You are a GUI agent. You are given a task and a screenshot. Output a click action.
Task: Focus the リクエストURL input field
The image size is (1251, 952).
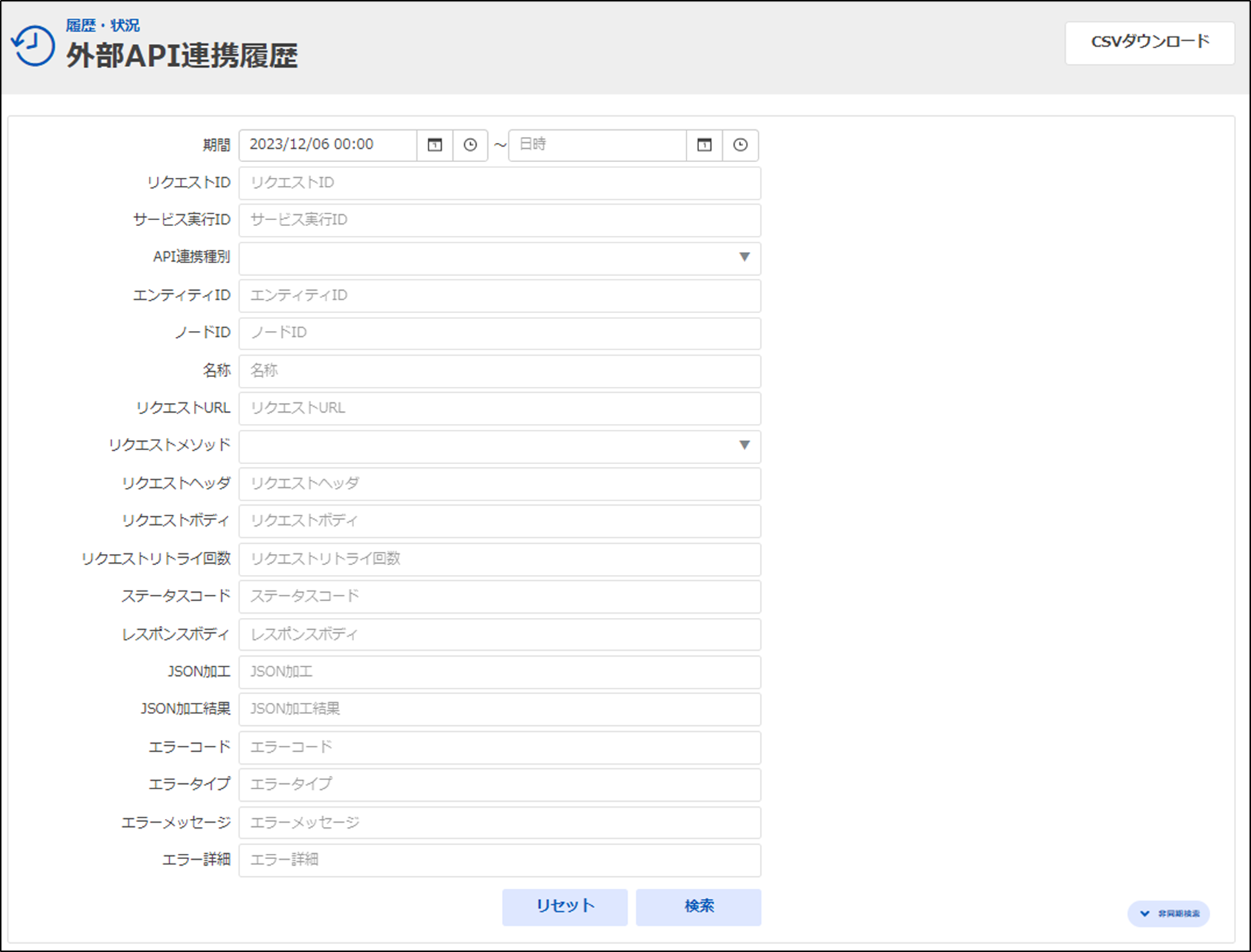click(x=500, y=408)
